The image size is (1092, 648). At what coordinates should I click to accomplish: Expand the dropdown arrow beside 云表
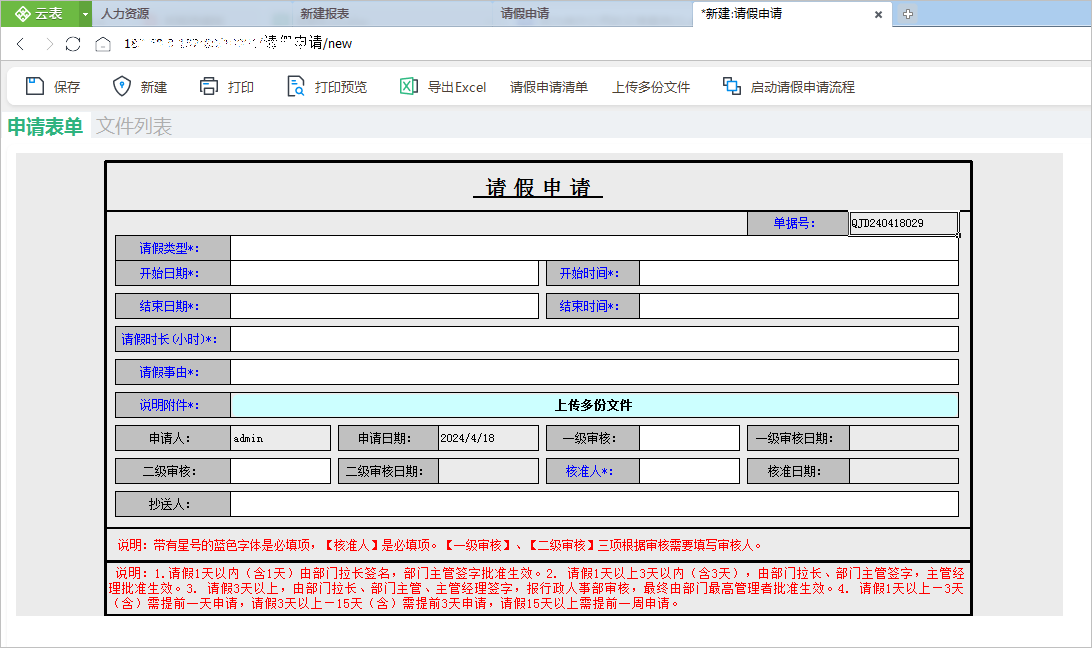click(x=85, y=14)
